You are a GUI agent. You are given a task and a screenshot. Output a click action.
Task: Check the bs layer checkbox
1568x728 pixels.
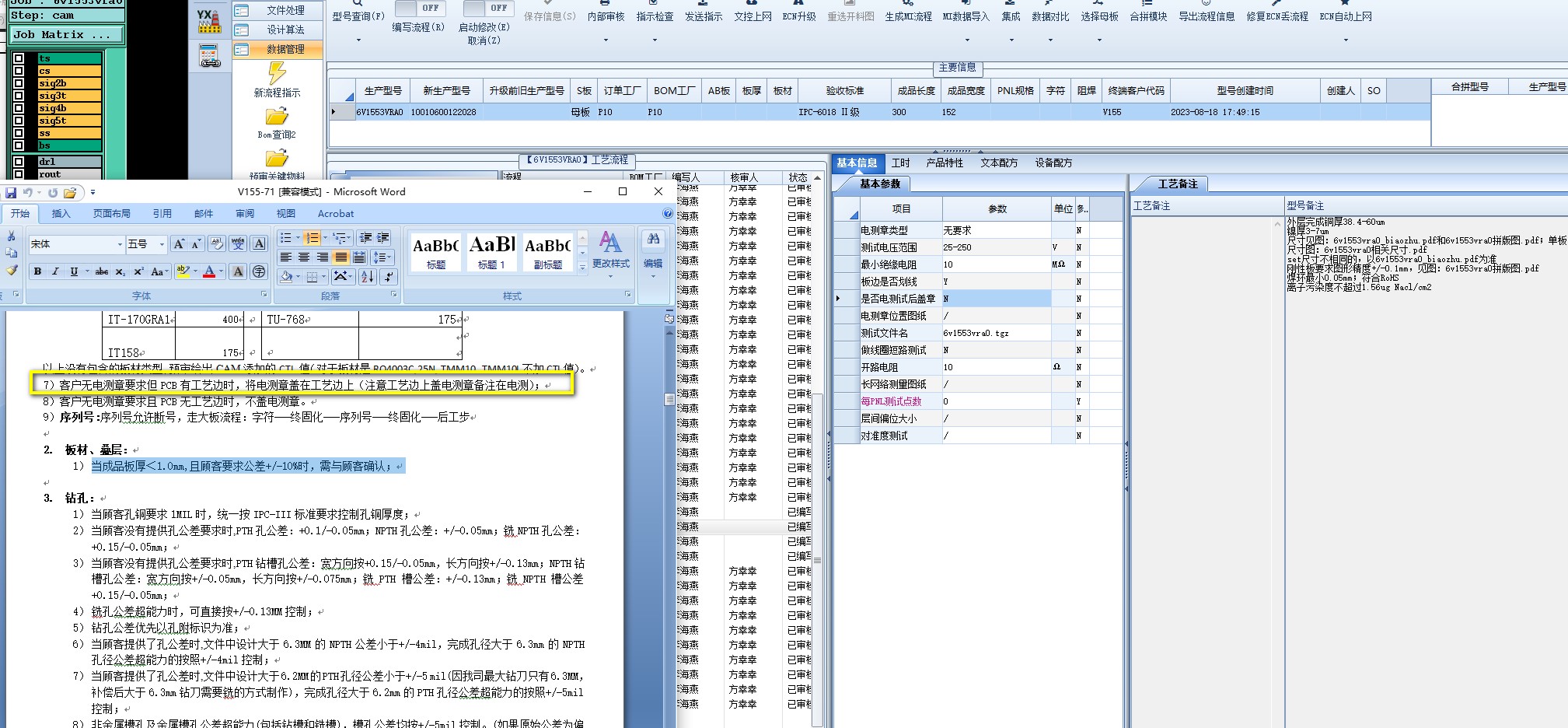(x=19, y=145)
